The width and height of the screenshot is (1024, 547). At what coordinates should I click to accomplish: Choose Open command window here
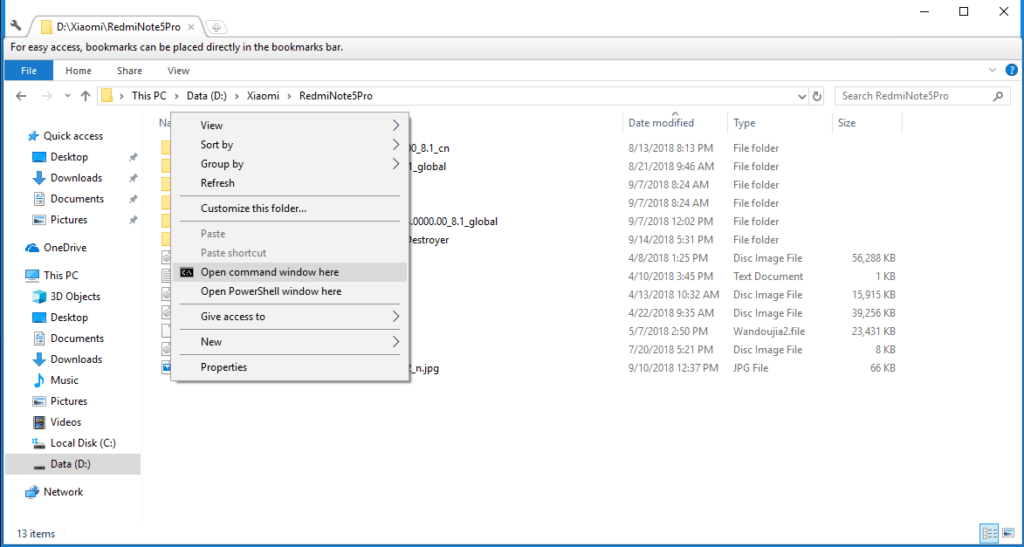pos(290,272)
